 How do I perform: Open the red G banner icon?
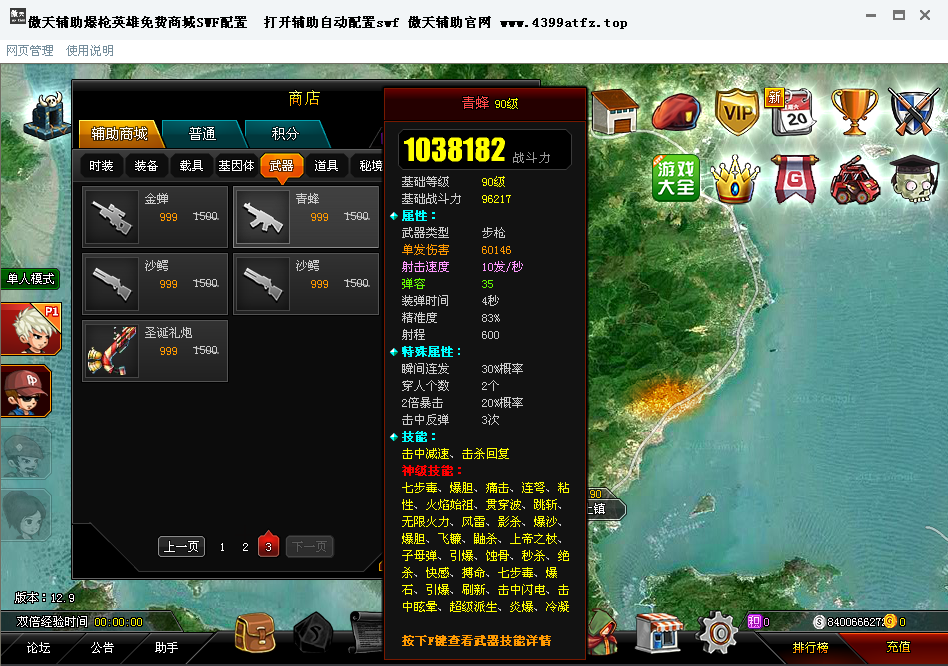(794, 179)
